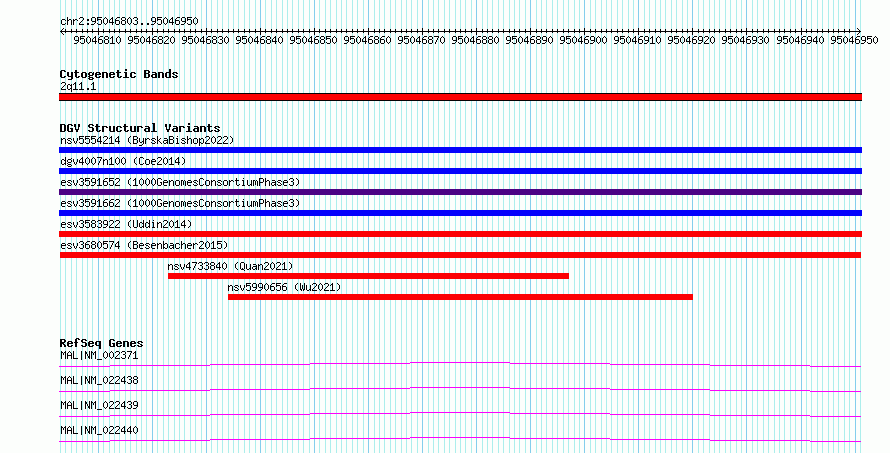Open variant label esv3591662 (1000GenomesConsortiumPhase3)
Image resolution: width=890 pixels, height=453 pixels.
click(x=180, y=203)
